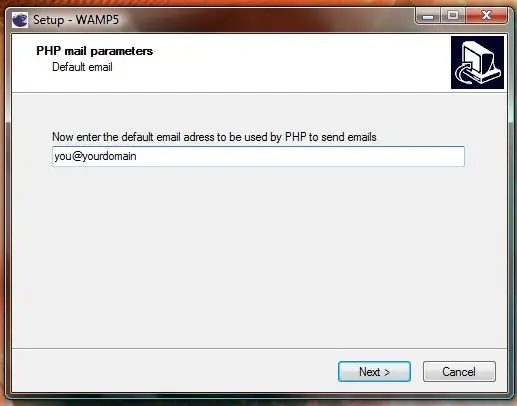This screenshot has width=517, height=406.
Task: Click the installer computer image in header
Action: (x=477, y=63)
